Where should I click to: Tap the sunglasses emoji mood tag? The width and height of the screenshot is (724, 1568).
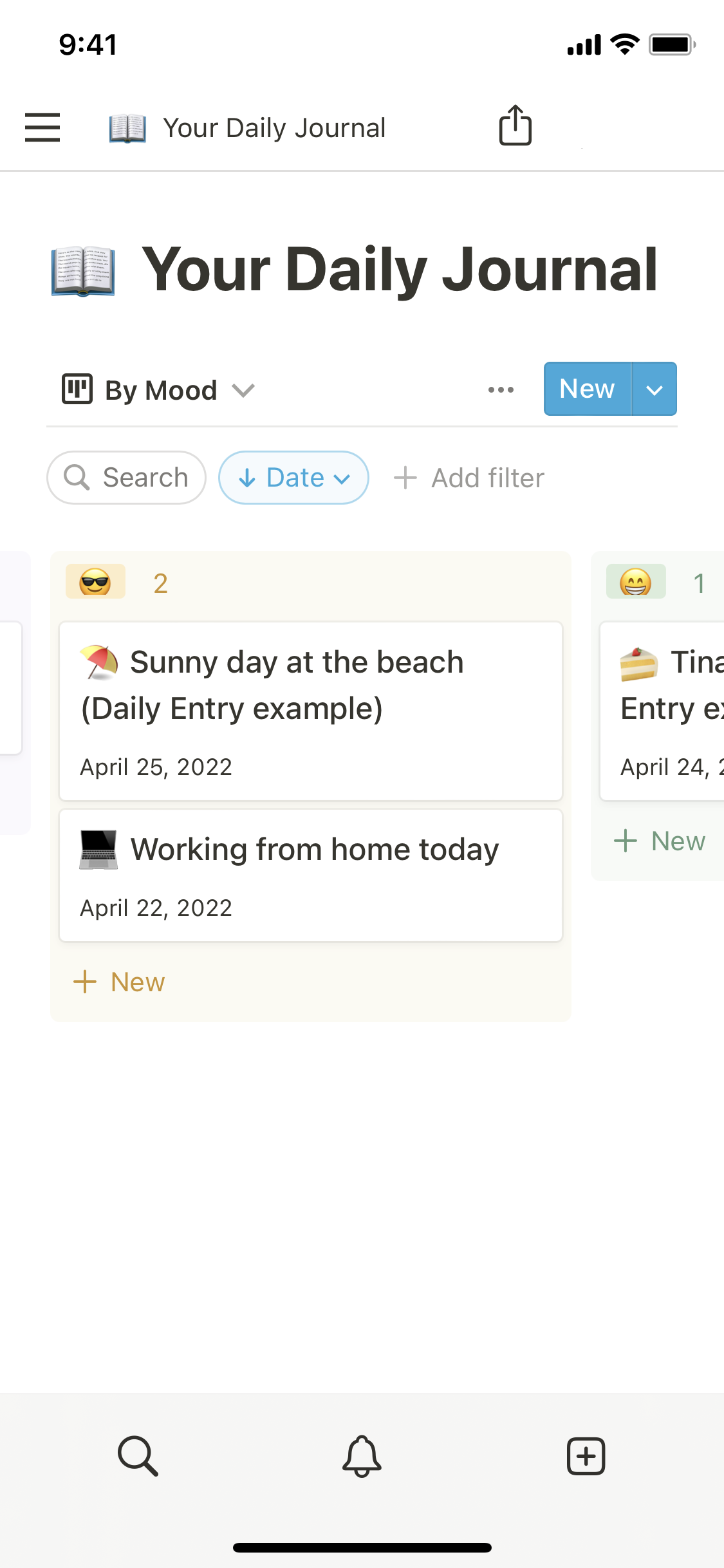(x=95, y=583)
